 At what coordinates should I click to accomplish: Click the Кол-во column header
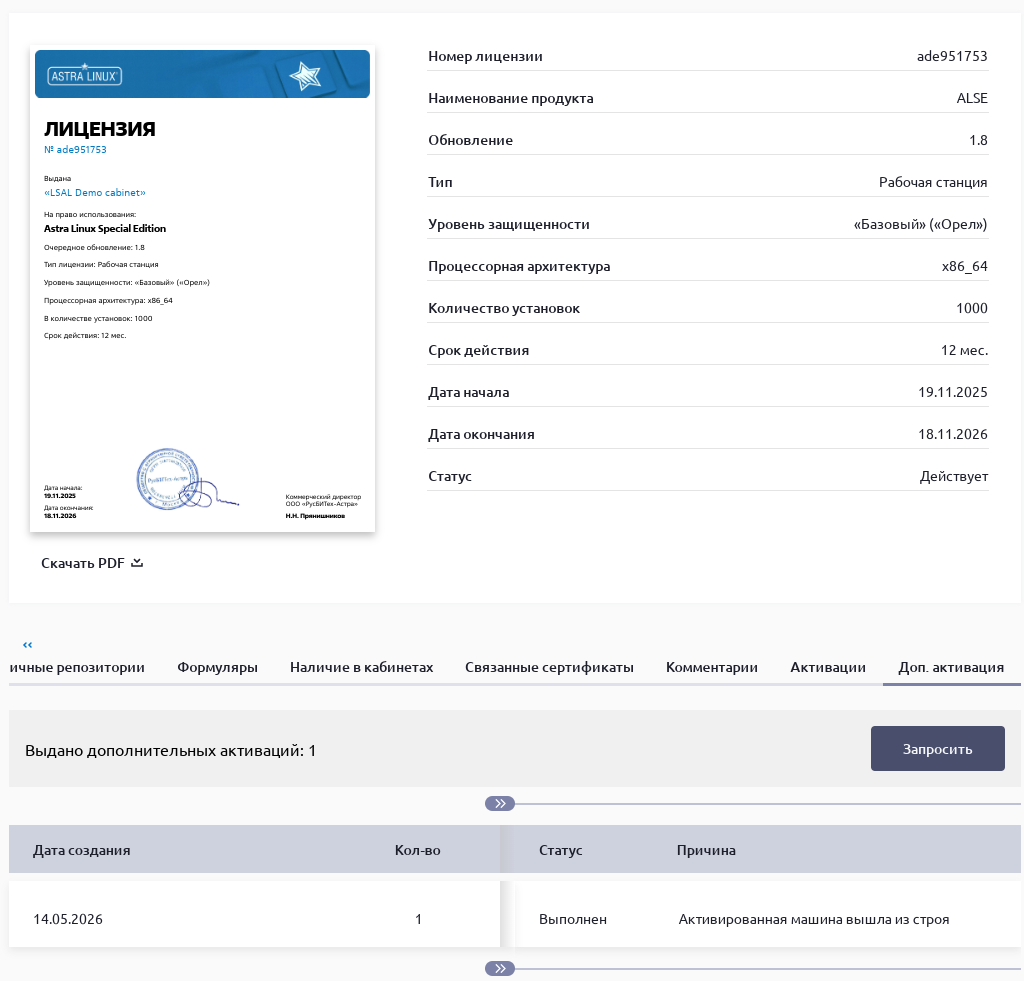click(x=417, y=850)
